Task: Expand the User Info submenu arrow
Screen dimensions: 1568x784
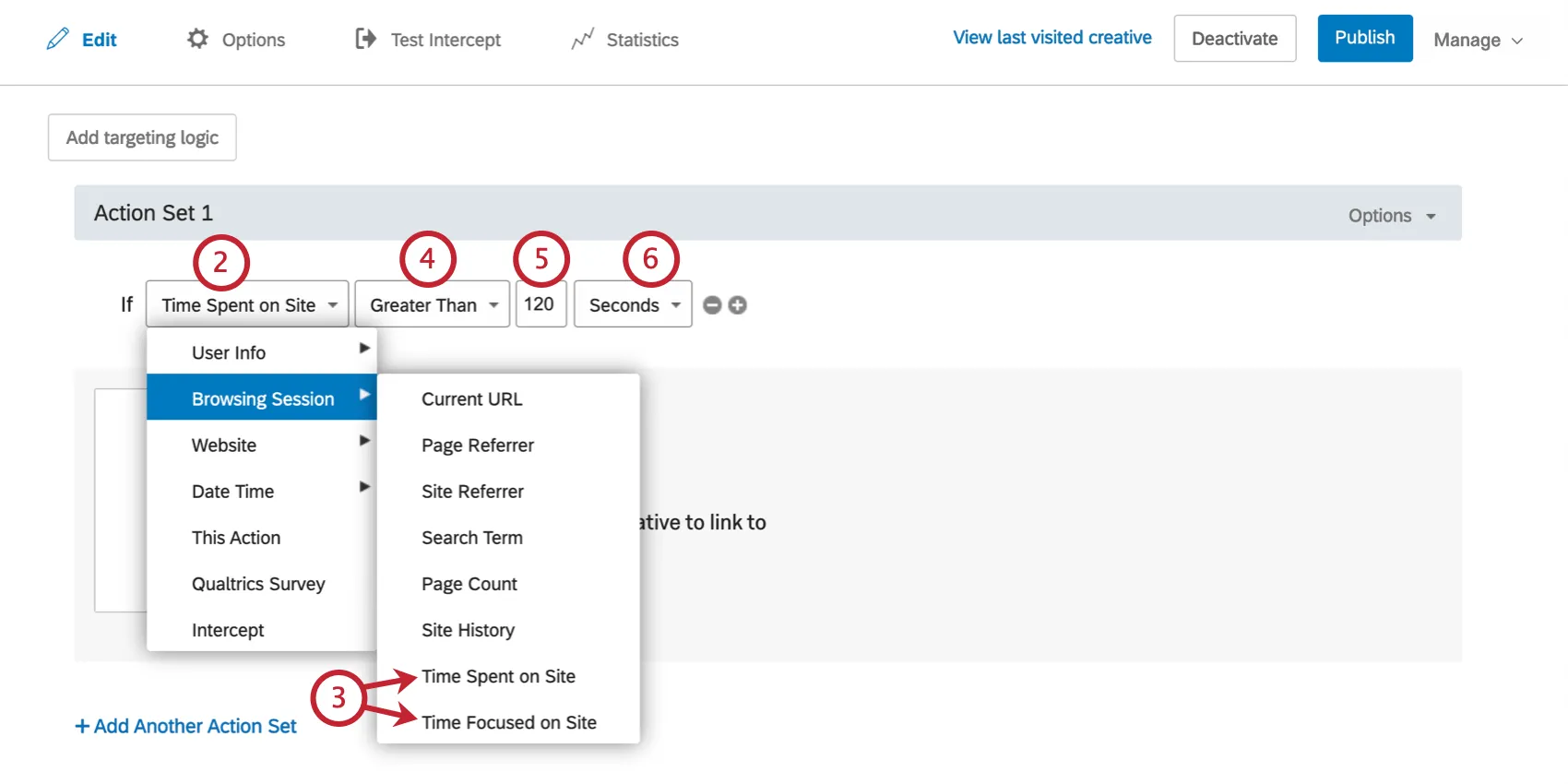Action: coord(364,349)
